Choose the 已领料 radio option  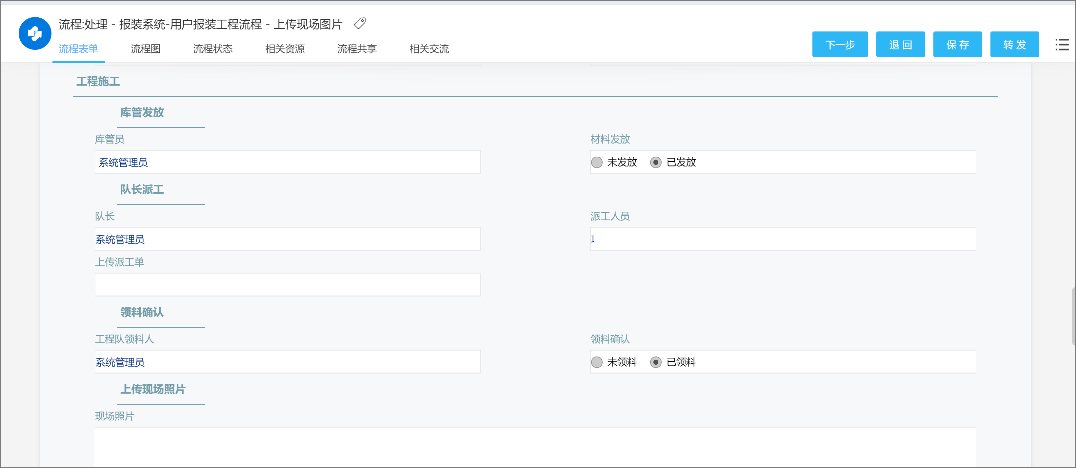[x=656, y=362]
